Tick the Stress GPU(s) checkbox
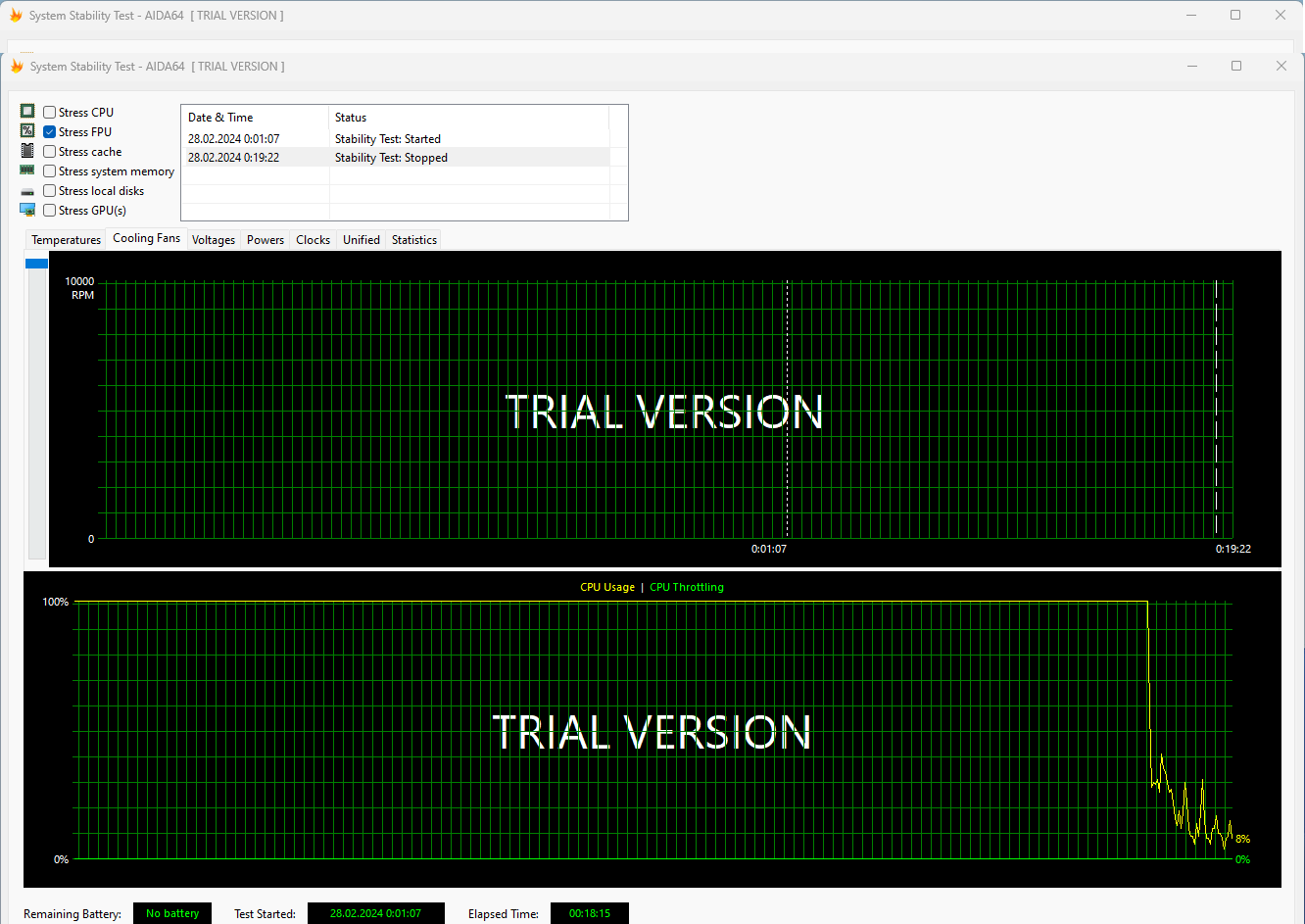The height and width of the screenshot is (924, 1305). [x=50, y=211]
